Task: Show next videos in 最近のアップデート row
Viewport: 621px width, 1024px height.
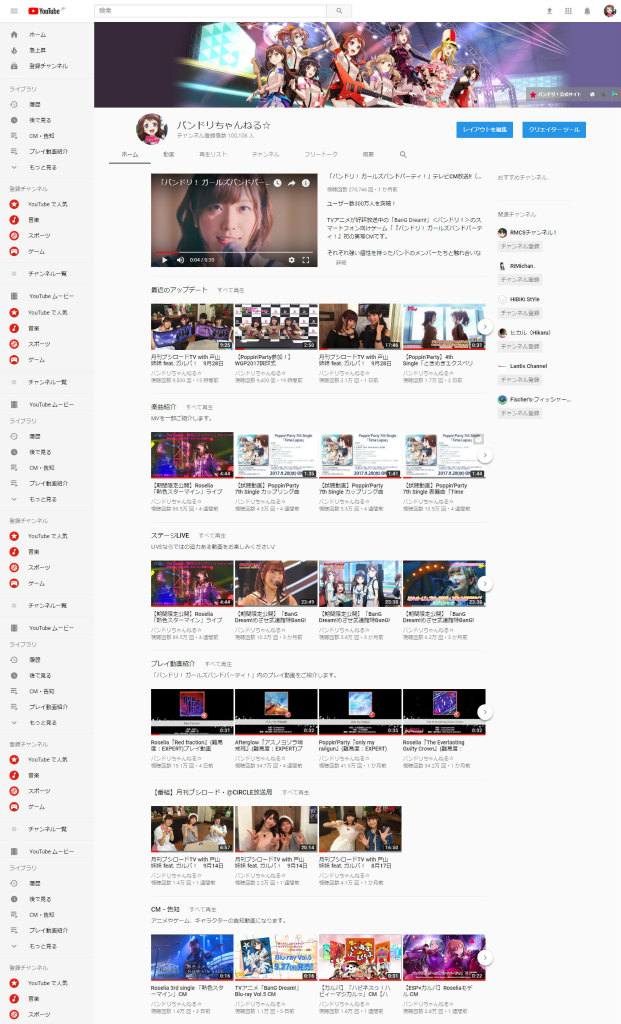Action: point(485,327)
